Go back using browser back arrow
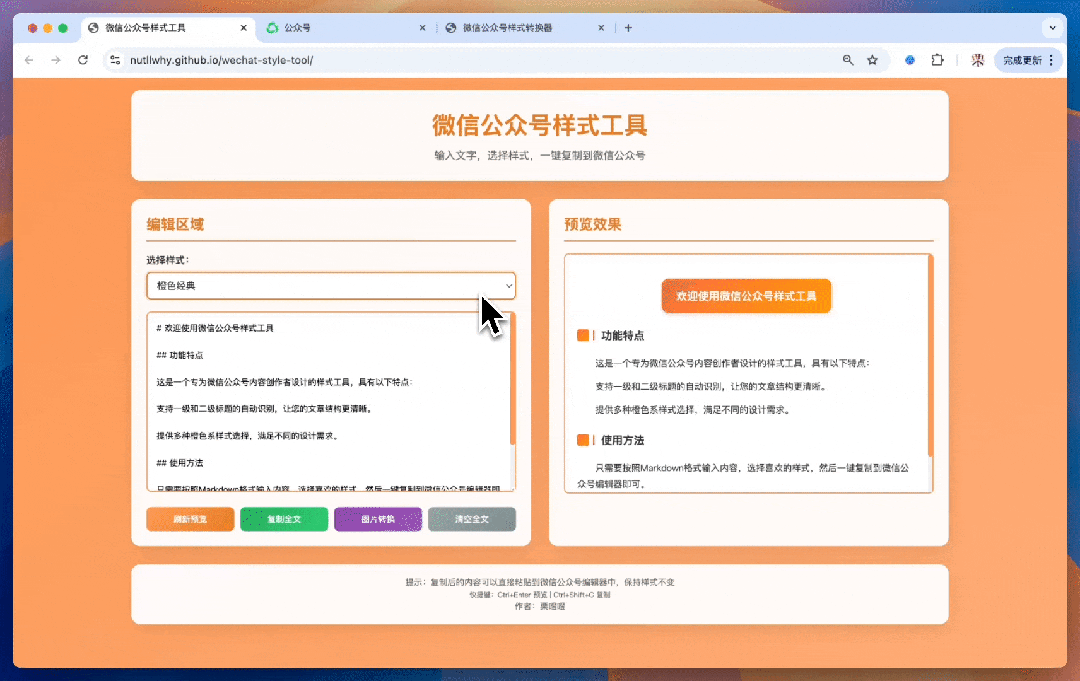 29,60
